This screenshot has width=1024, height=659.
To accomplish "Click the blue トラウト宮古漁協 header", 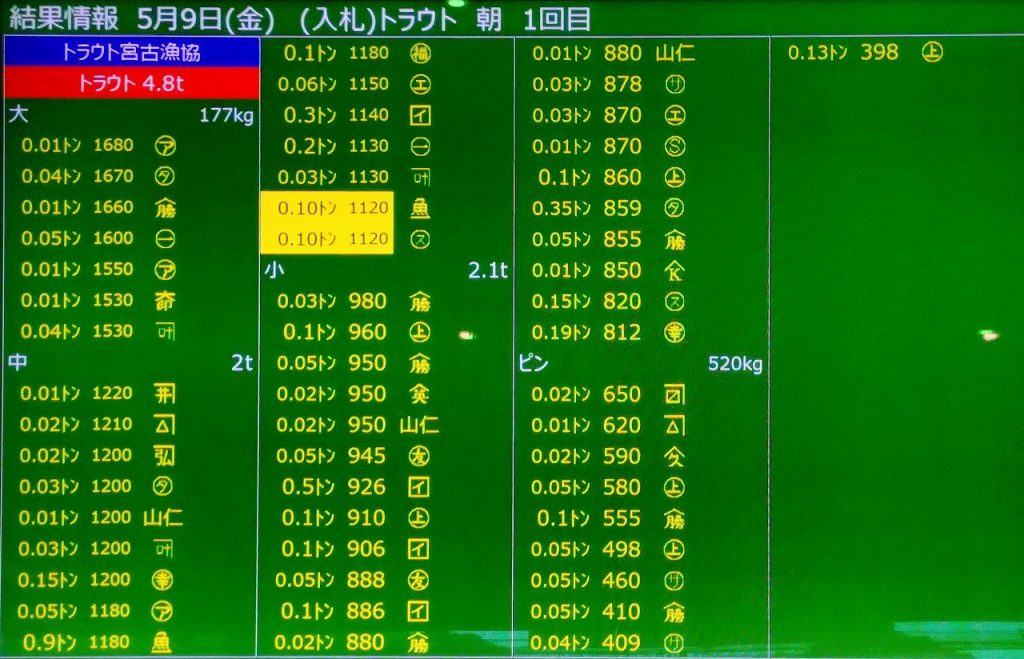I will click(x=131, y=54).
